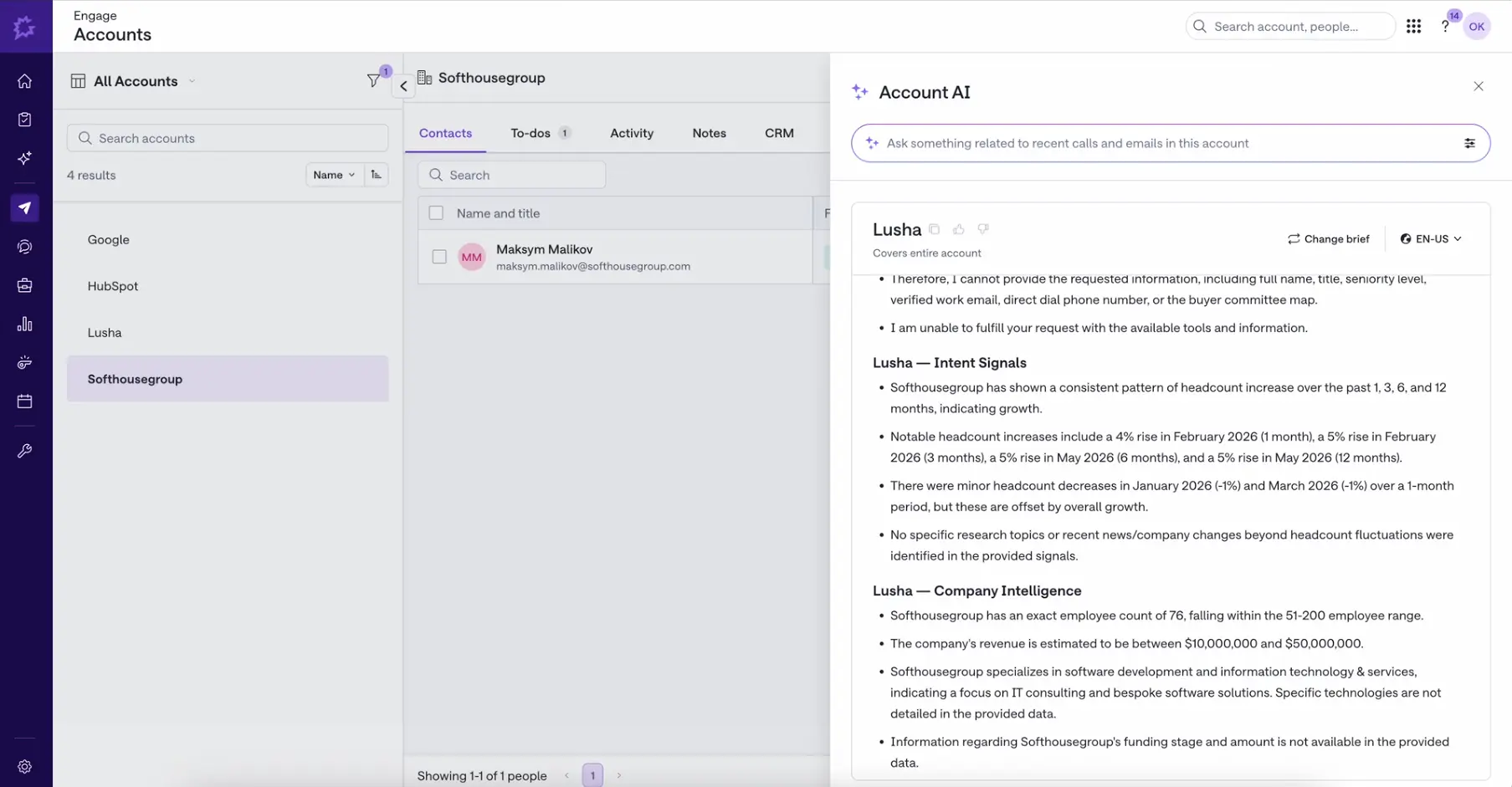Click the 'Lusha — Company Intelligence' heading
This screenshot has width=1512, height=787.
click(976, 590)
